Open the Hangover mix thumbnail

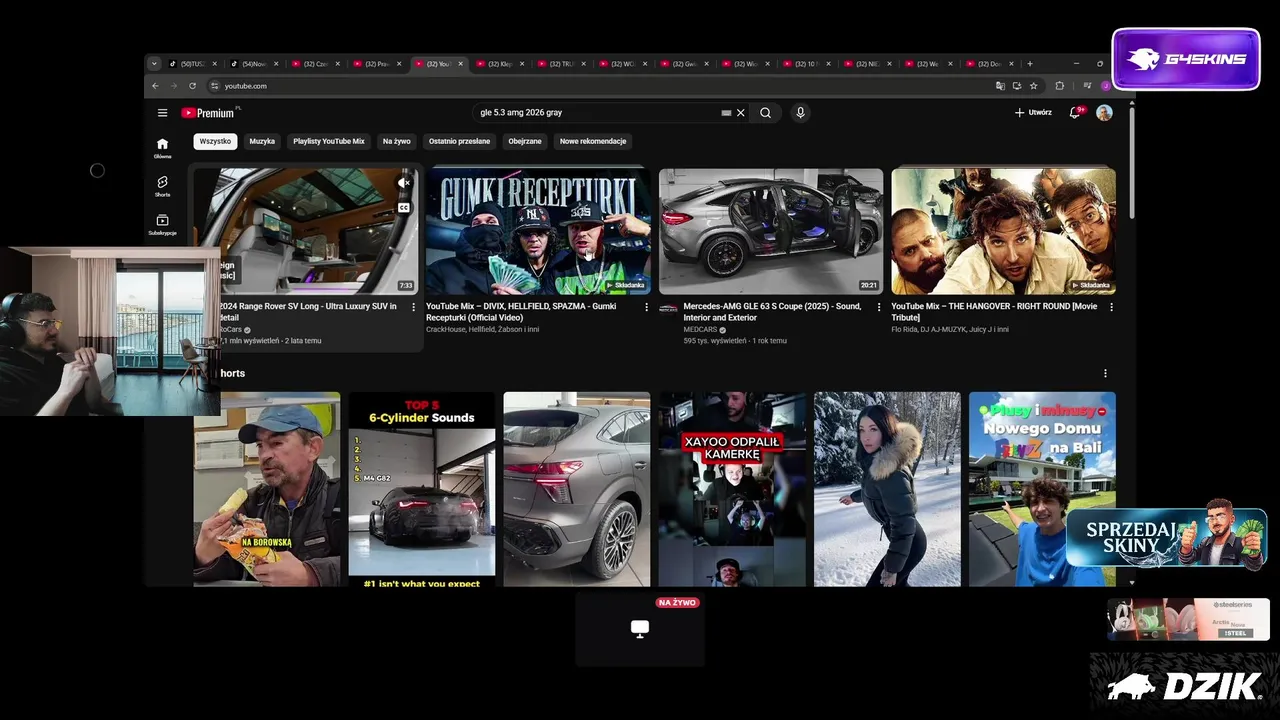[1003, 231]
